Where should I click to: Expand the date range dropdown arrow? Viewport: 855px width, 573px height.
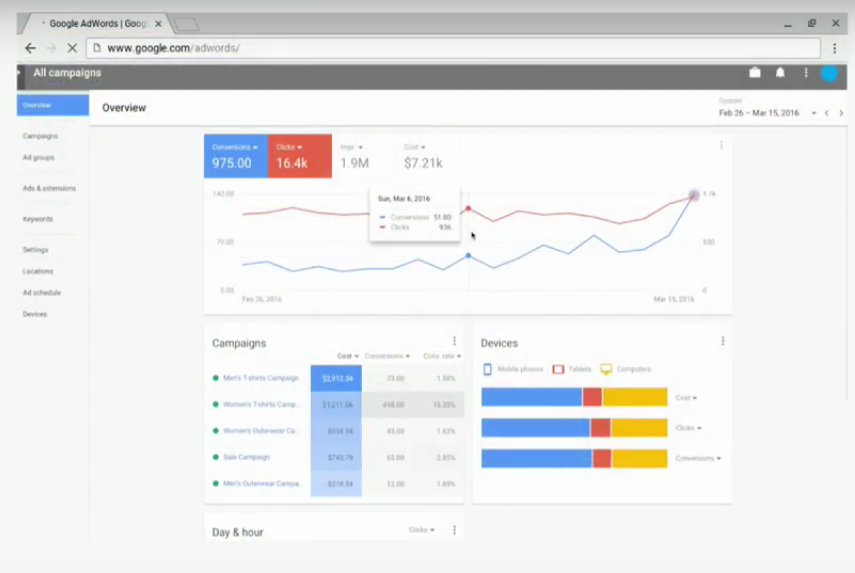tap(814, 113)
